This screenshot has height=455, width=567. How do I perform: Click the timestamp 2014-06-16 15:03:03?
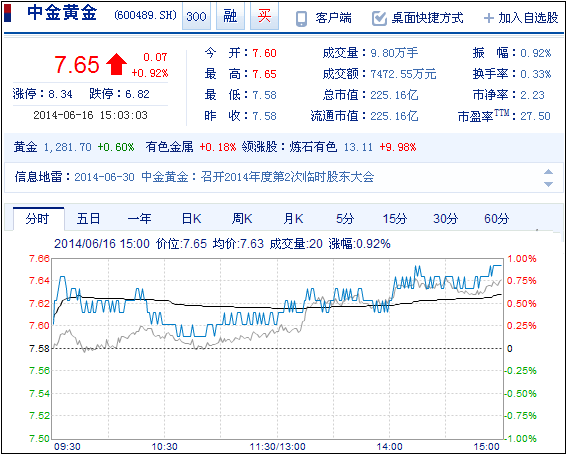90,115
